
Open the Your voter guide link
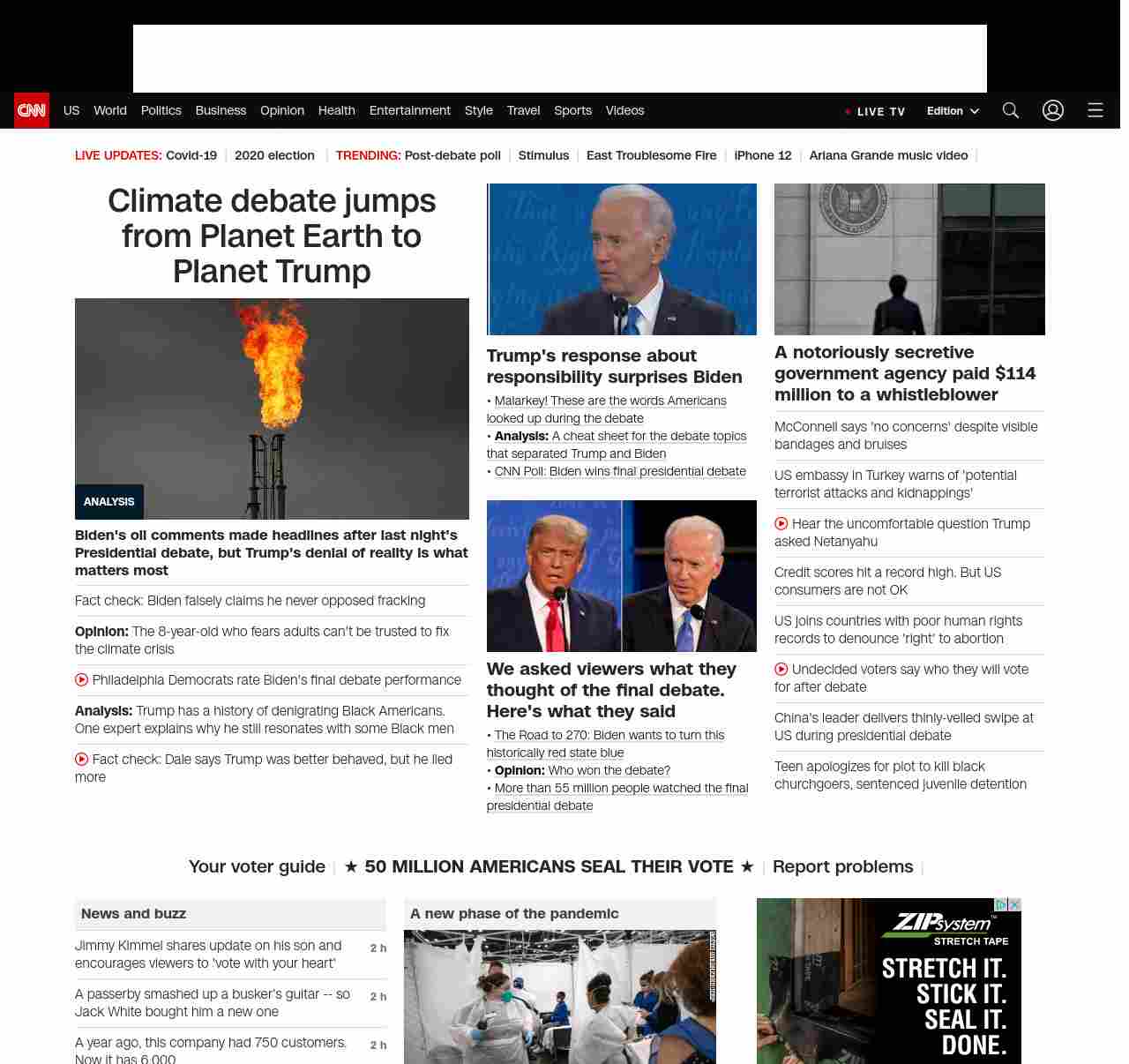257,866
